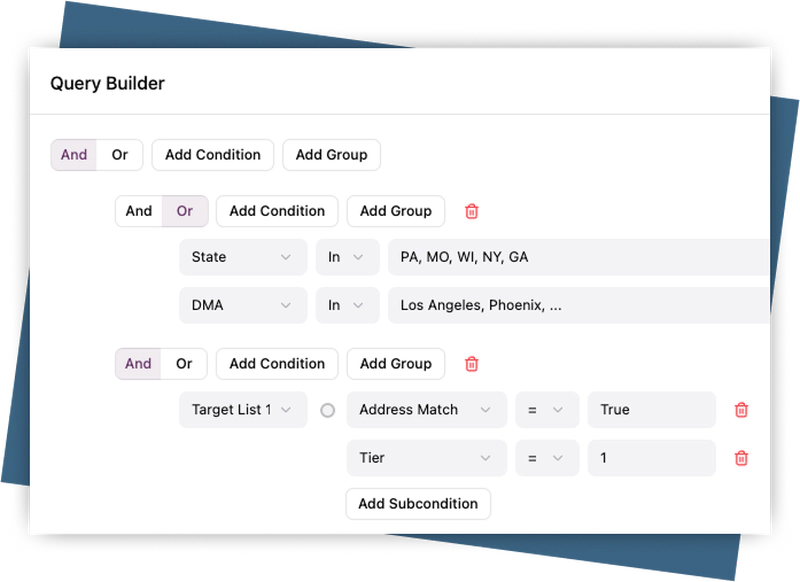Click the Add Subcondition button
The image size is (800, 582).
click(x=418, y=504)
